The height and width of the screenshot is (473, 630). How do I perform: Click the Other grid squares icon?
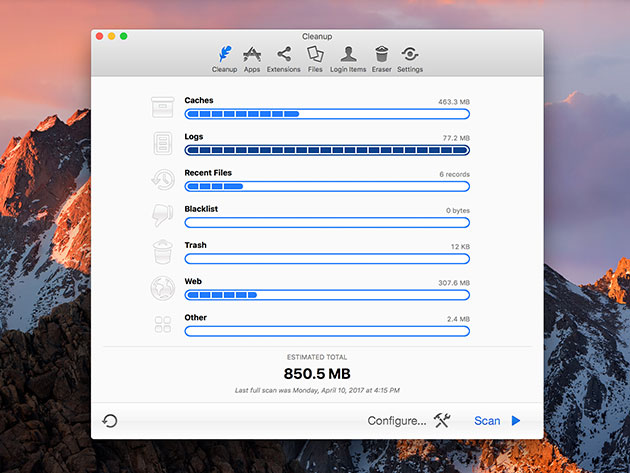click(163, 324)
